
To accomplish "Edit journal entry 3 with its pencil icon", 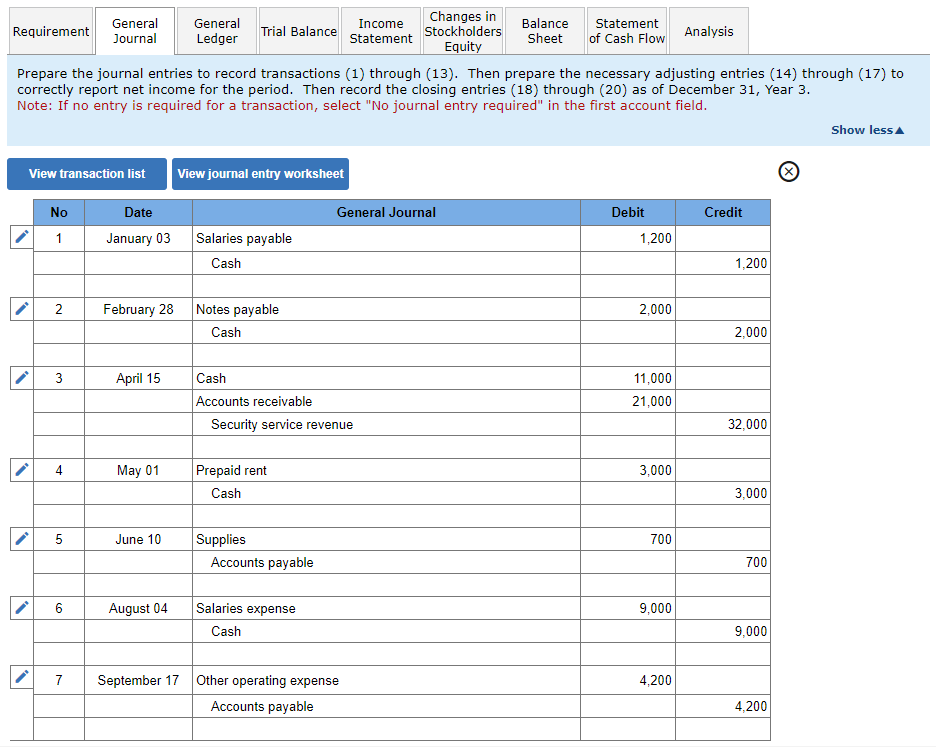I will (21, 378).
